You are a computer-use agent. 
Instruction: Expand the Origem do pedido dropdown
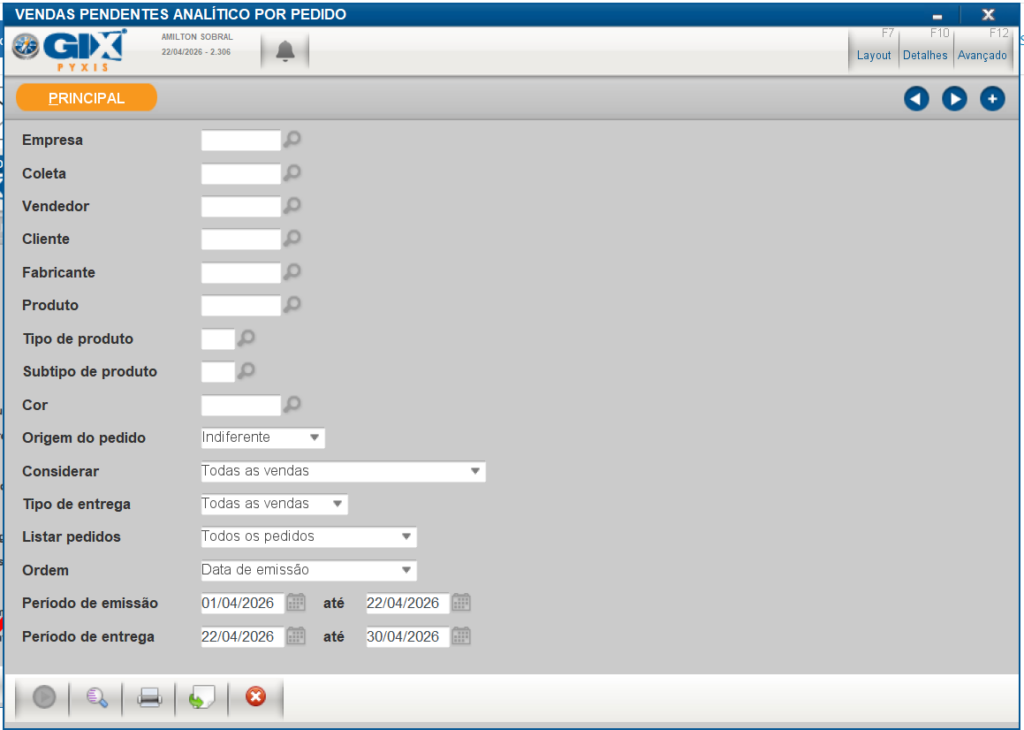pos(313,438)
